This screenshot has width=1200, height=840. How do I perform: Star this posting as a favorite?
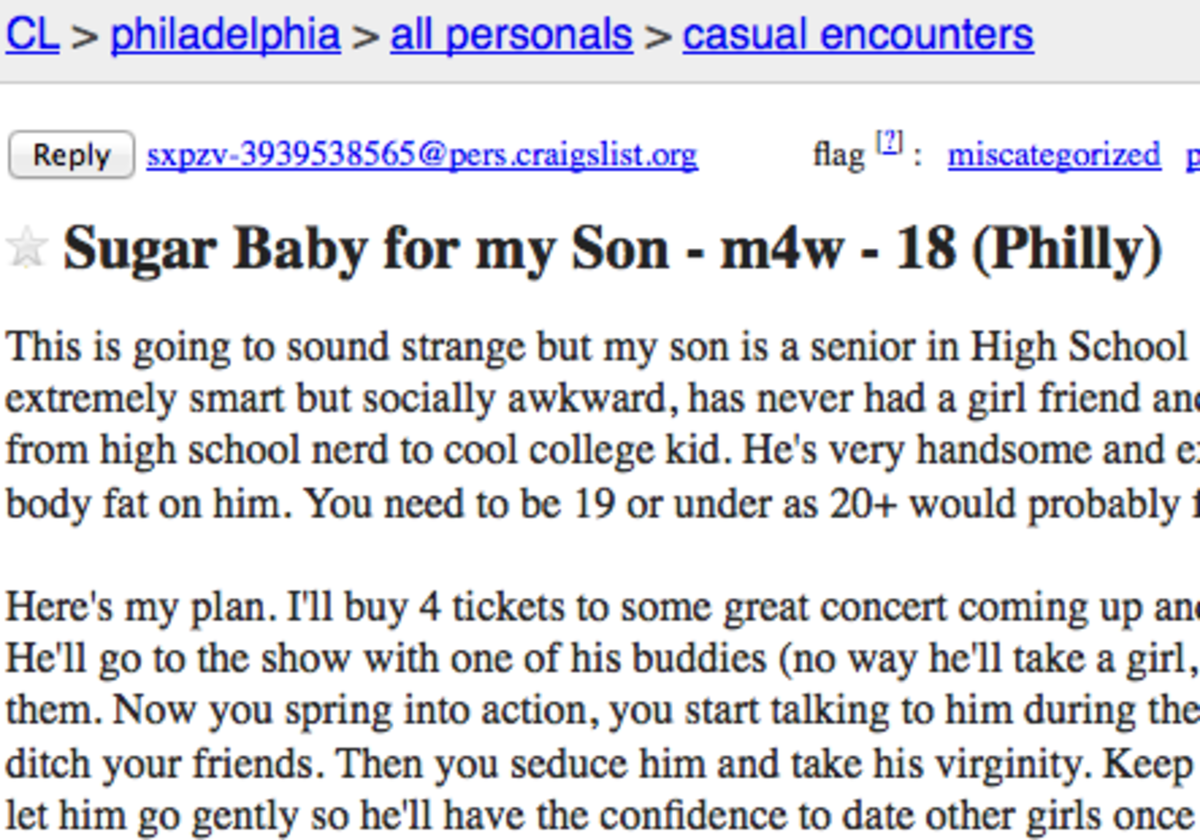click(x=26, y=248)
